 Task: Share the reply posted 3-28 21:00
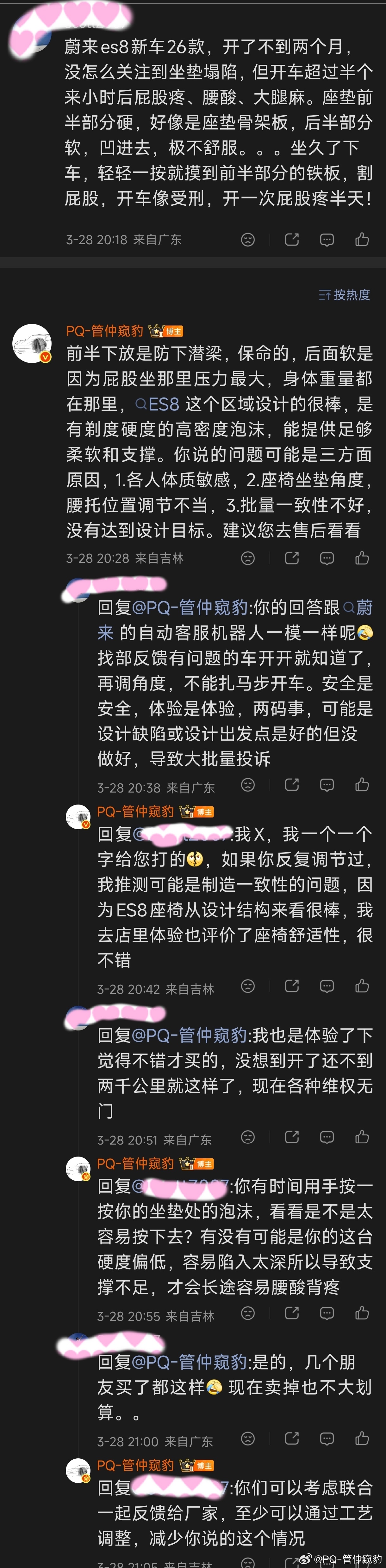point(292,1438)
